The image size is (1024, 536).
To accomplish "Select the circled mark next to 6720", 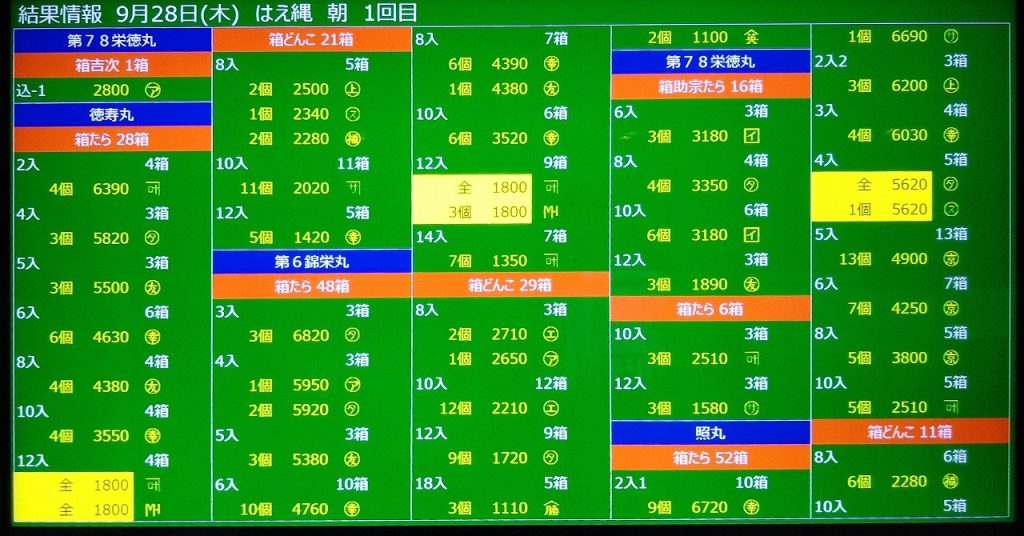I will tap(751, 507).
